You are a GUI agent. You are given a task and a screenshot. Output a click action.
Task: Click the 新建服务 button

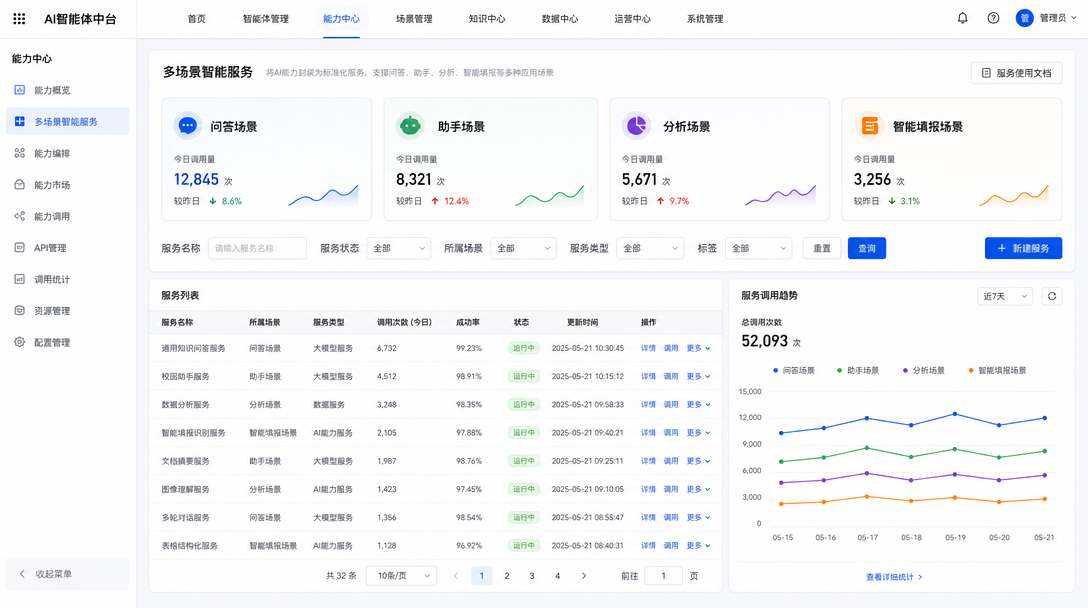1023,248
